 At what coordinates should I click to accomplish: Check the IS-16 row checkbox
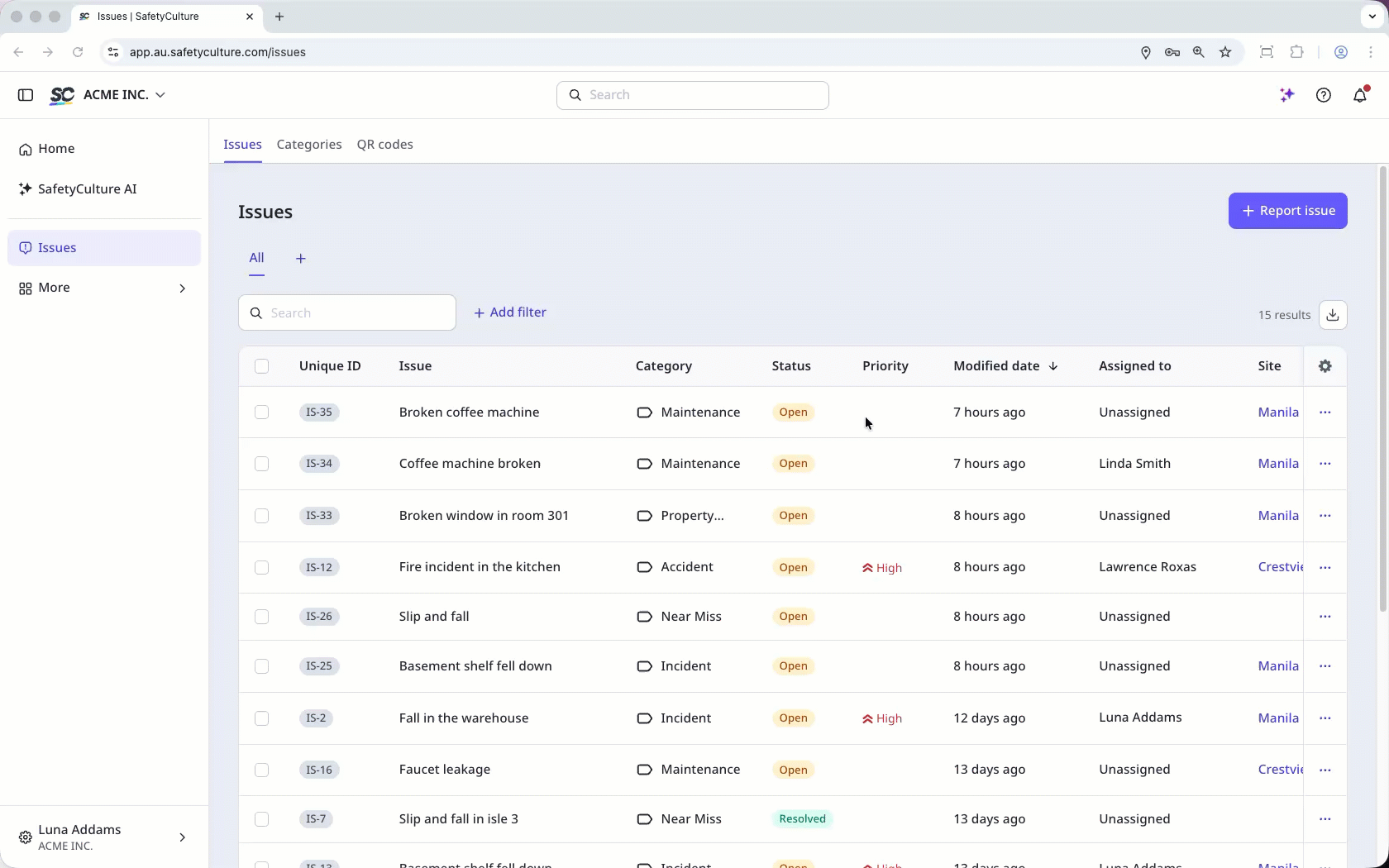pos(261,770)
